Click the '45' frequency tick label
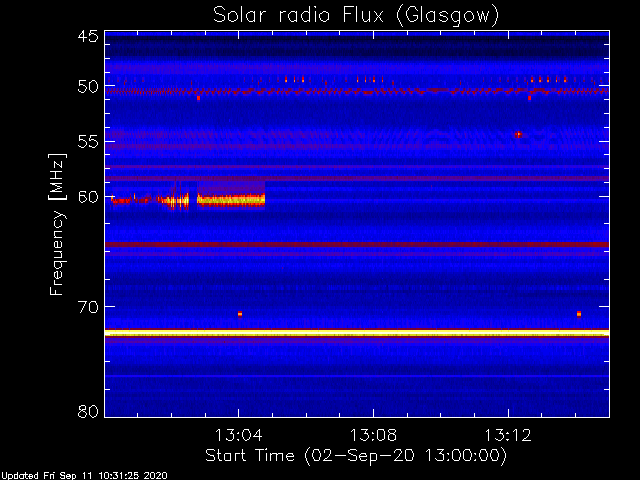The image size is (640, 480). [x=88, y=37]
